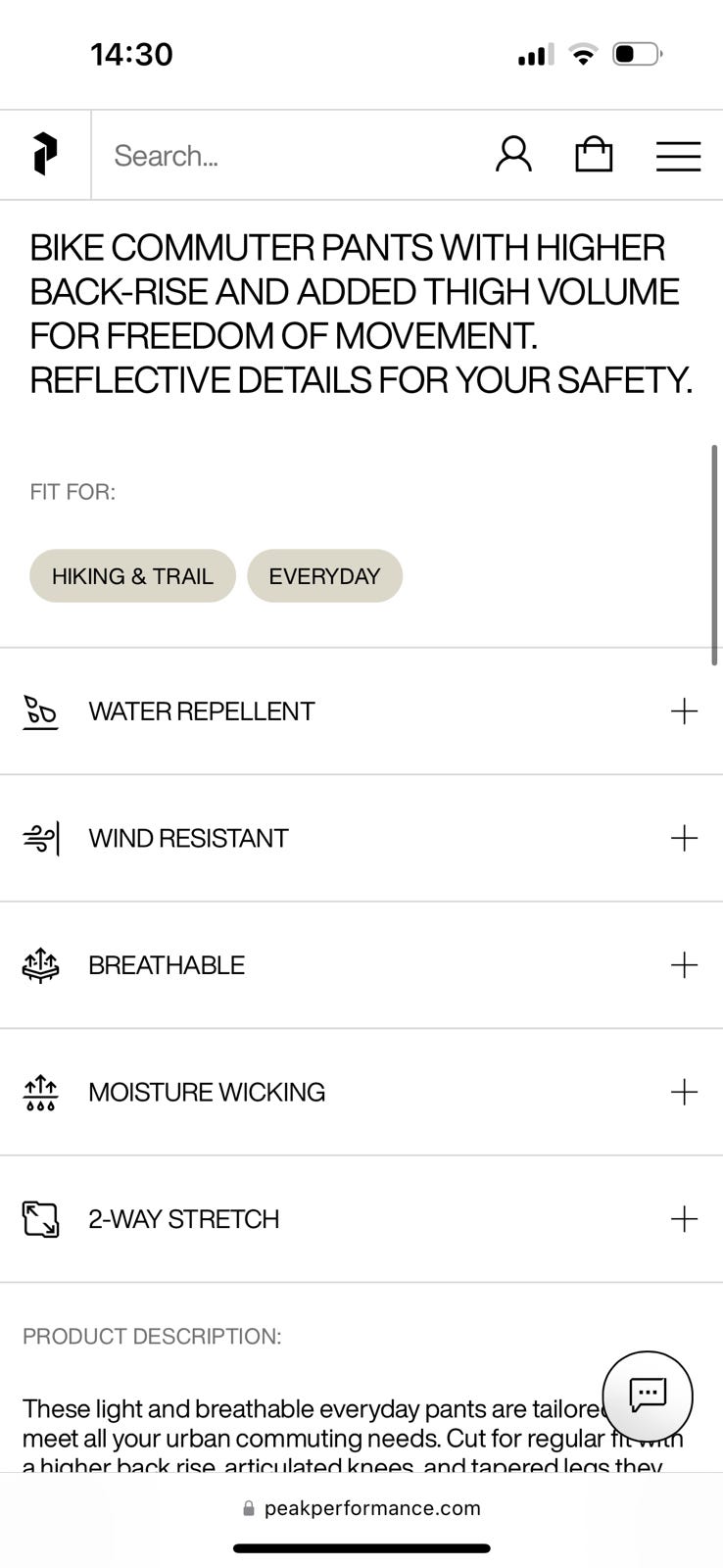Tap the water repellent droplets icon
The width and height of the screenshot is (723, 1568).
[x=40, y=712]
